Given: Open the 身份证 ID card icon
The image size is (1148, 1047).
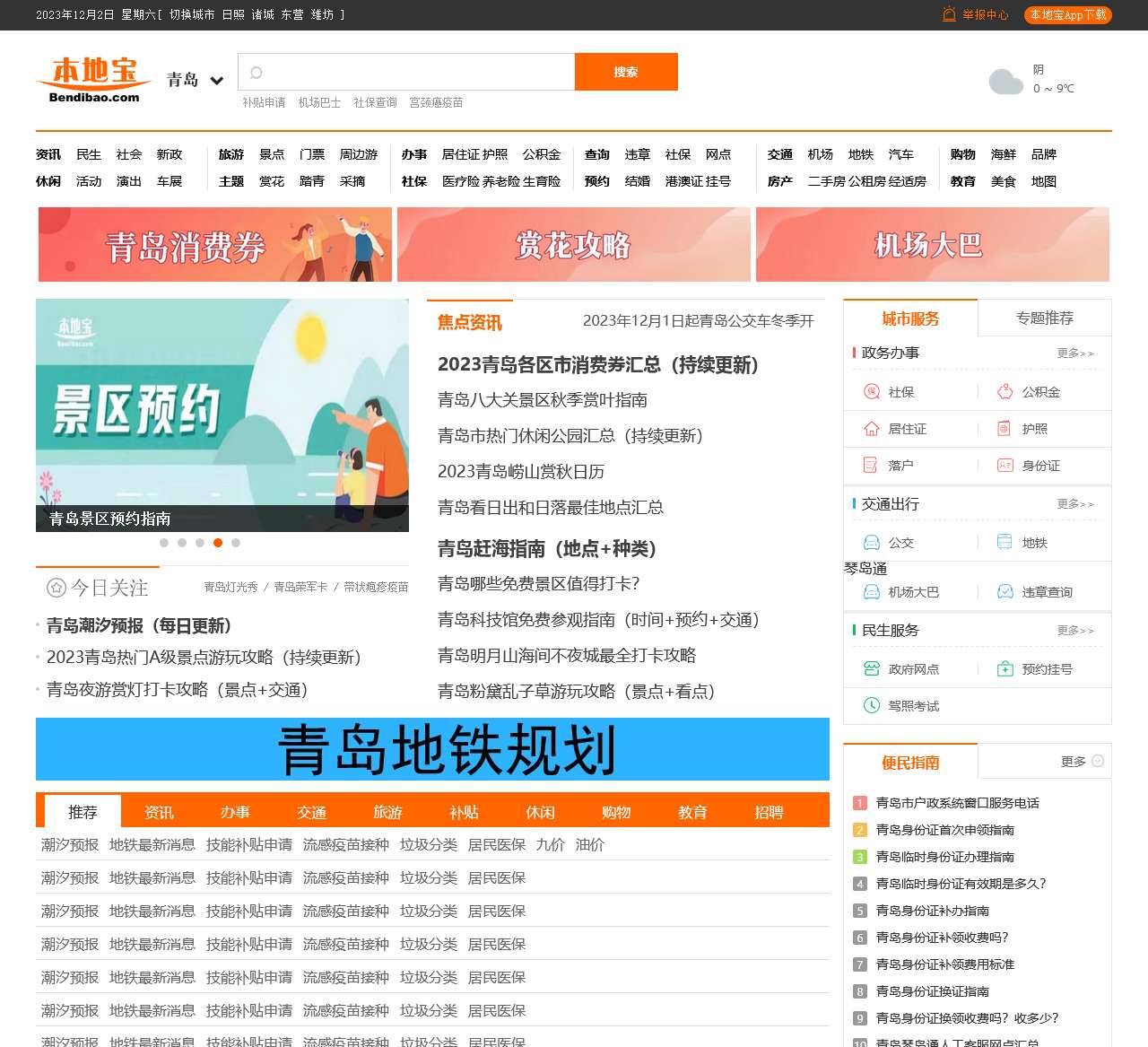Looking at the screenshot, I should (x=1005, y=466).
